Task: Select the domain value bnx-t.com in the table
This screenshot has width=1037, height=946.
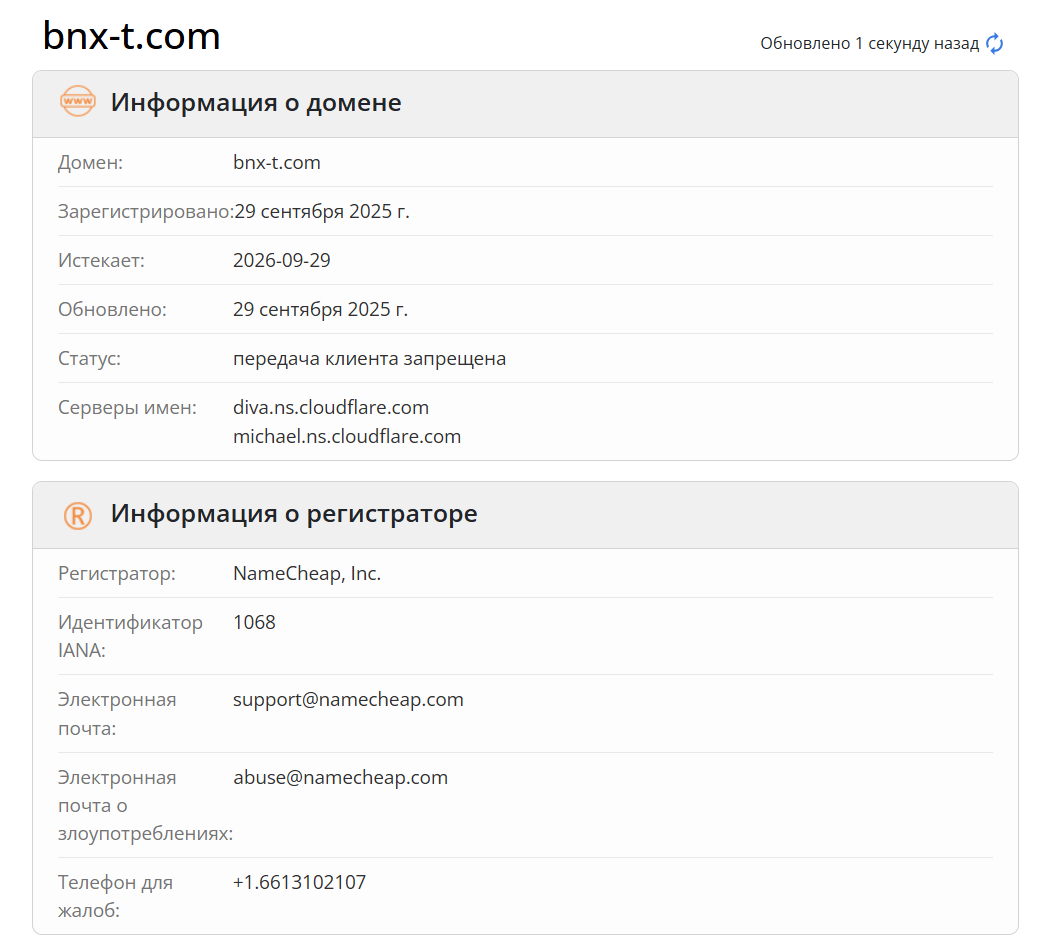Action: pos(277,162)
